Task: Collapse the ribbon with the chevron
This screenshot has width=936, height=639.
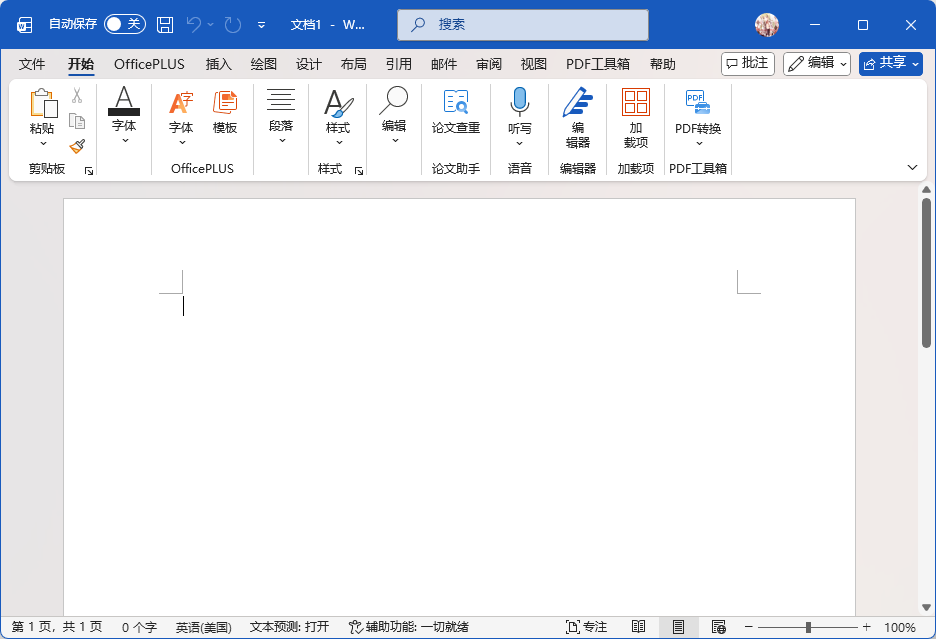Action: 912,167
